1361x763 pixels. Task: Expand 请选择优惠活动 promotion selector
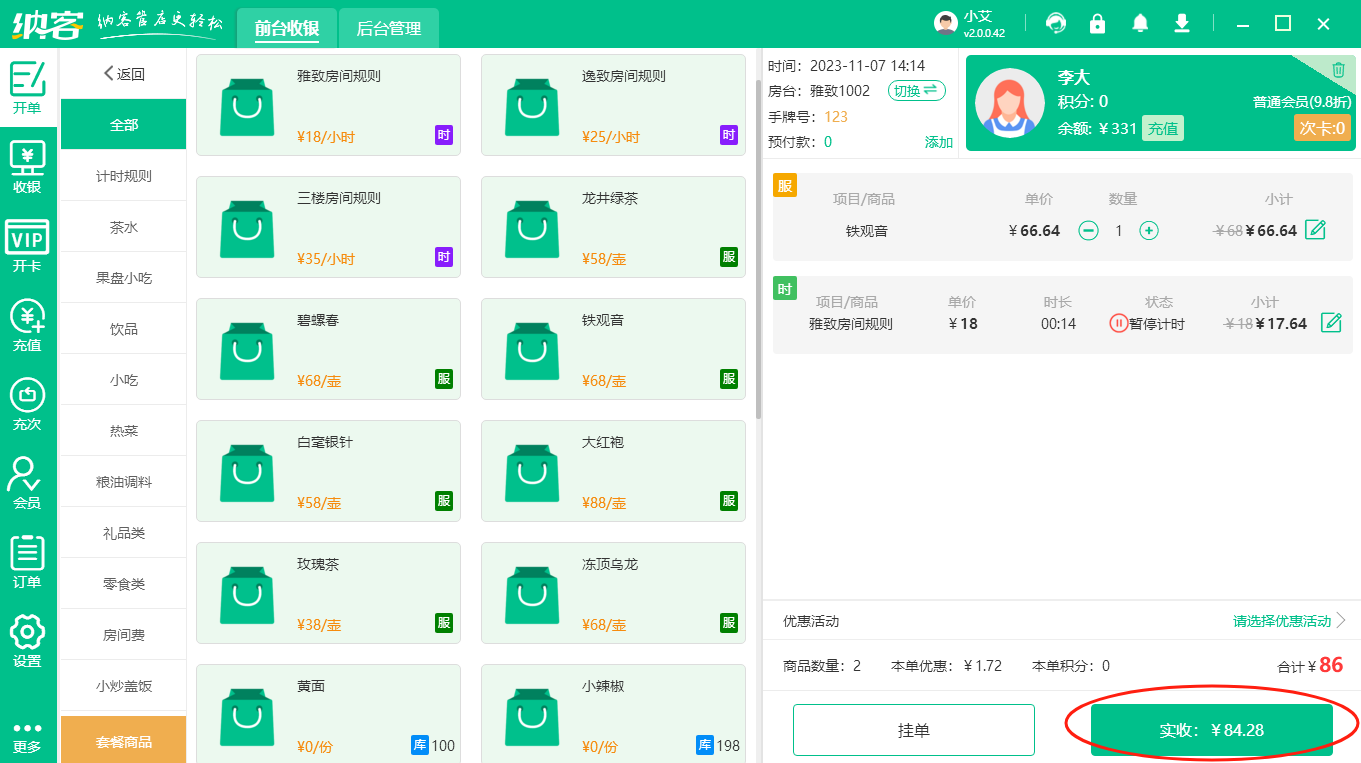point(1289,621)
